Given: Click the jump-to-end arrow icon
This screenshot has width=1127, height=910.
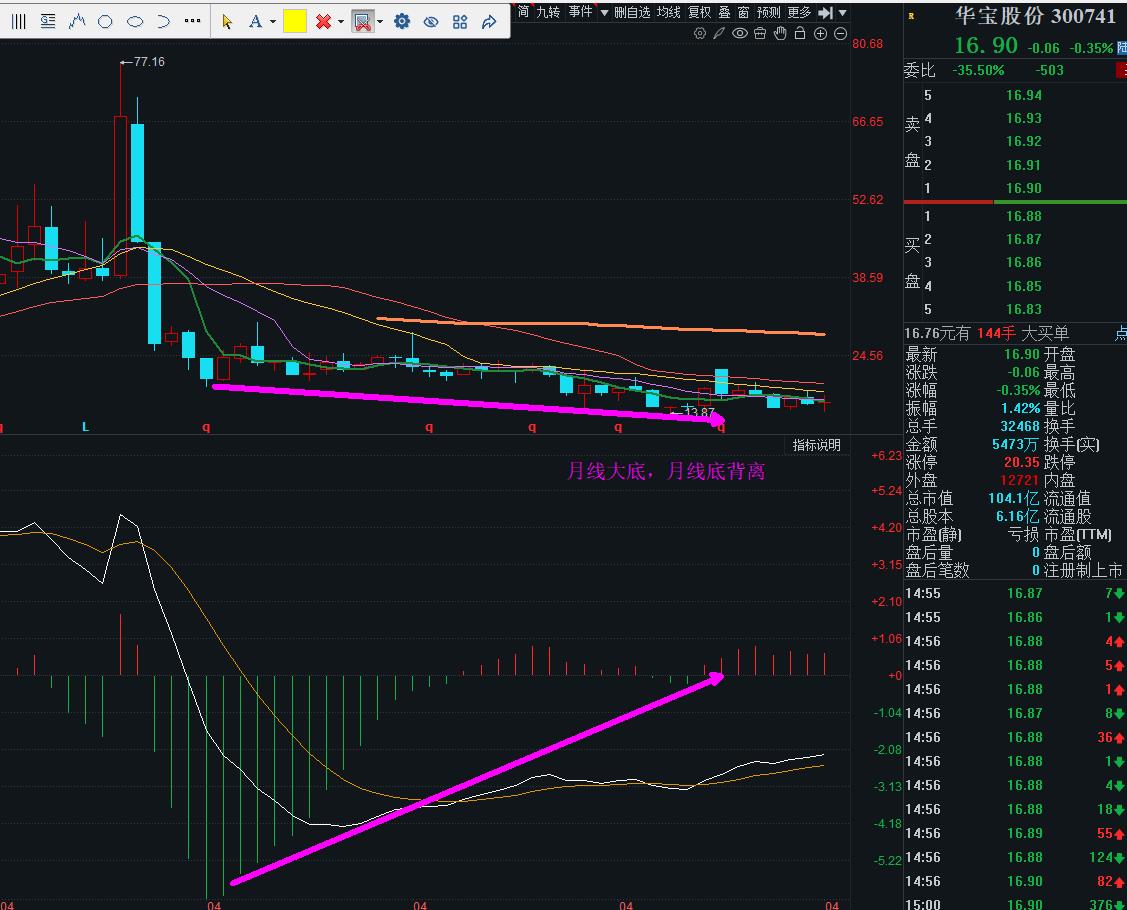Looking at the screenshot, I should pyautogui.click(x=826, y=12).
